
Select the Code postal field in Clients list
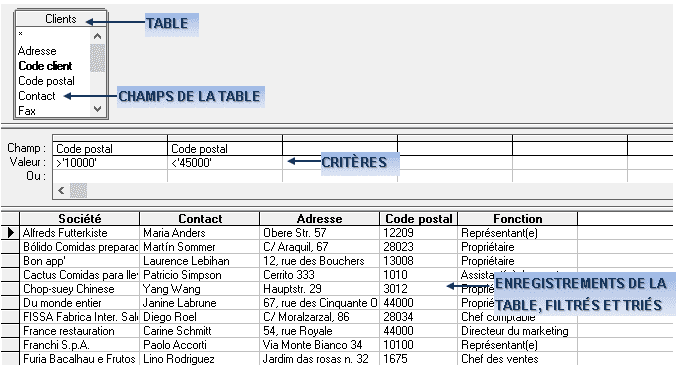point(47,81)
